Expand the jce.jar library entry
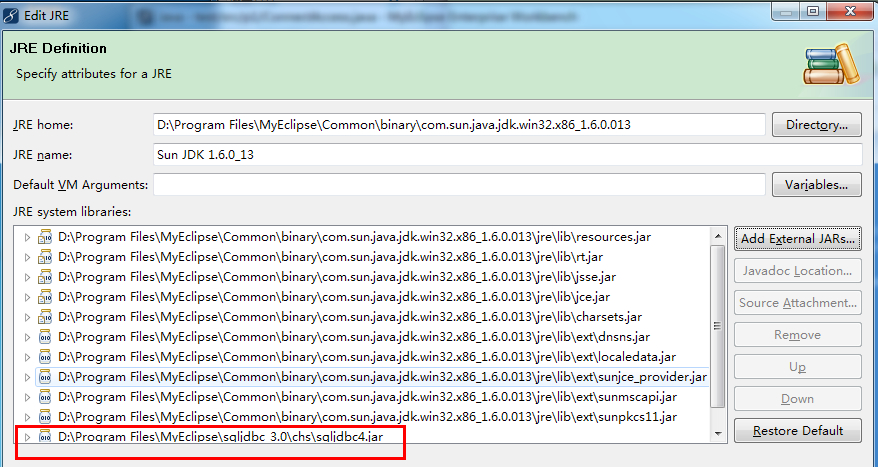Image resolution: width=878 pixels, height=467 pixels. tap(27, 297)
